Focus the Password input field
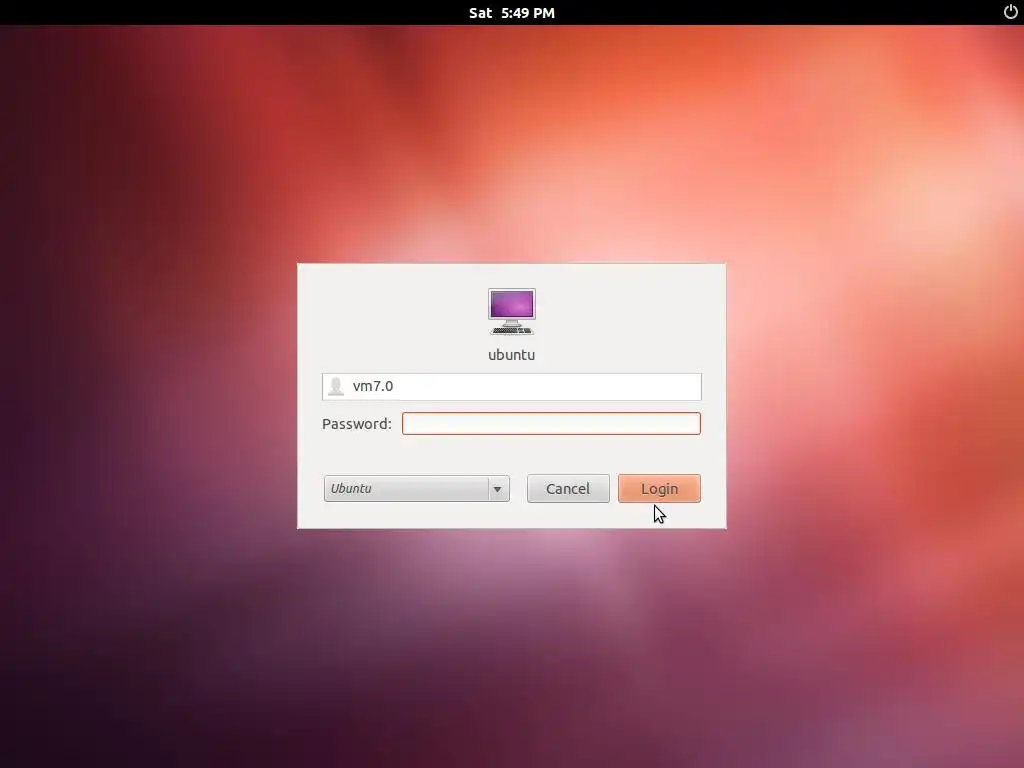 551,423
